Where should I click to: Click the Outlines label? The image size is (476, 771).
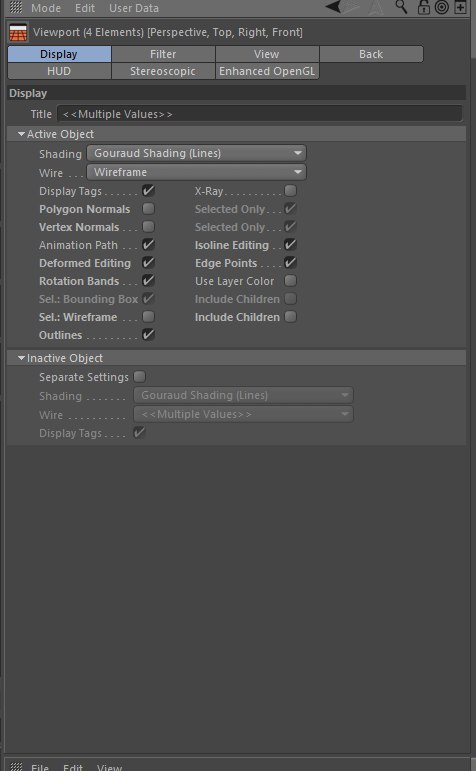tap(60, 335)
